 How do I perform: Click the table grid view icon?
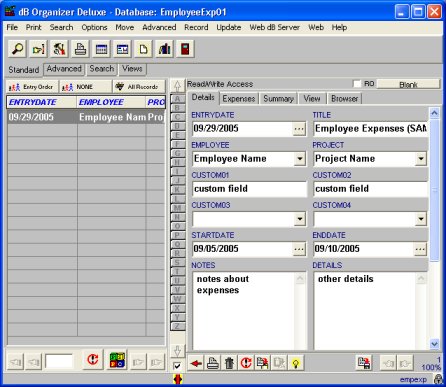click(x=101, y=49)
